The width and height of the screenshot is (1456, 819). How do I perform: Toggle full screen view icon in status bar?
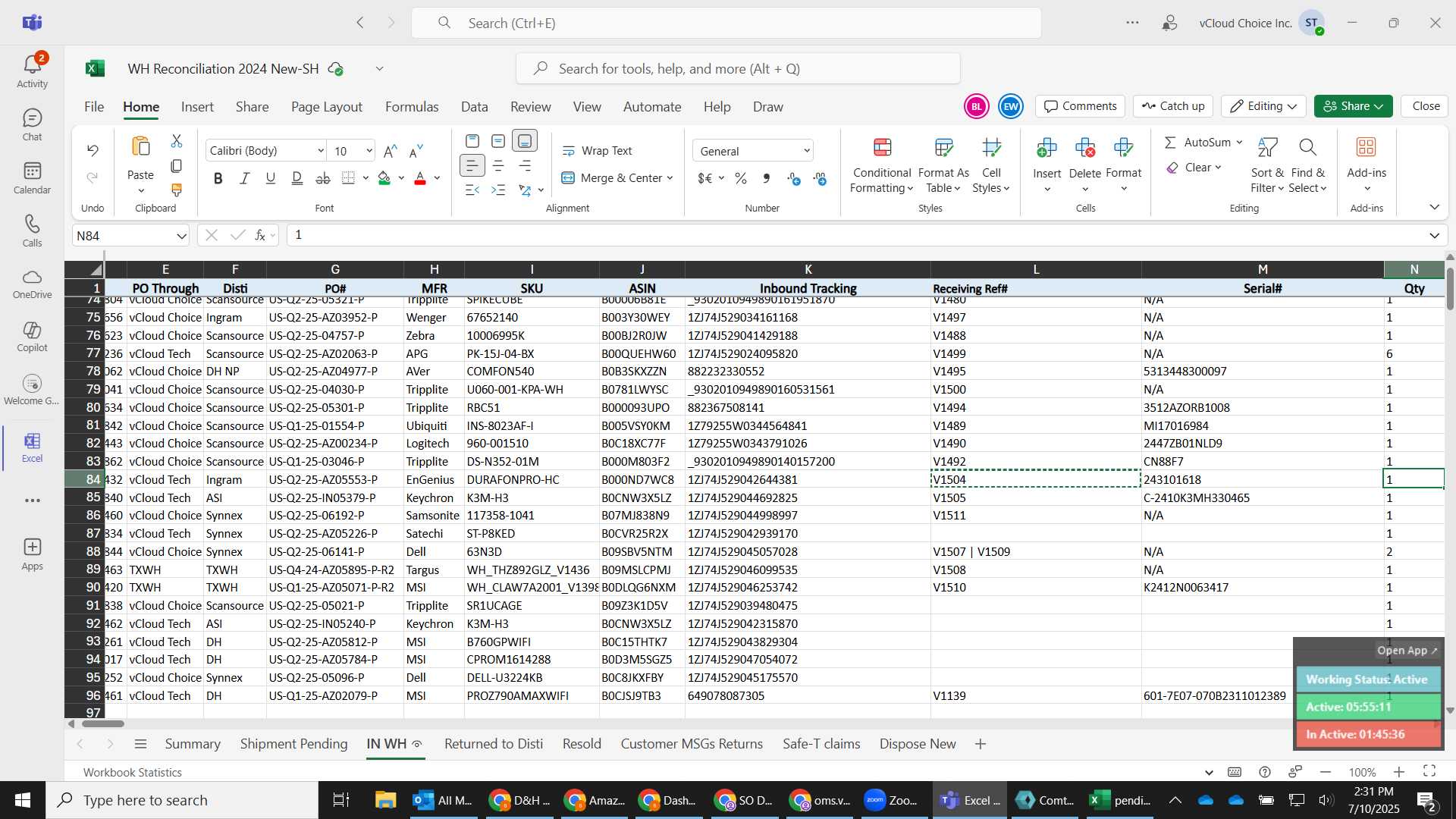(1429, 771)
